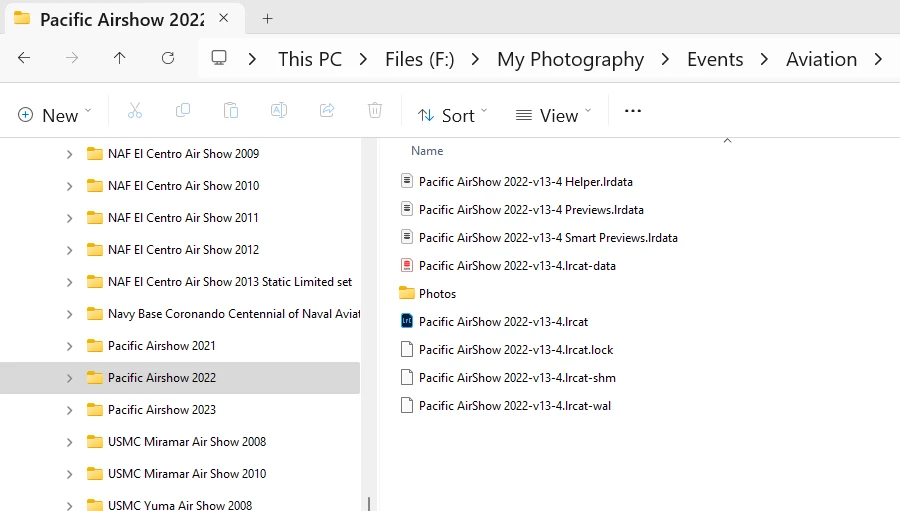Screen dimensions: 900x511
Task: Expand chevron after Events breadcrumb
Action: tap(764, 59)
